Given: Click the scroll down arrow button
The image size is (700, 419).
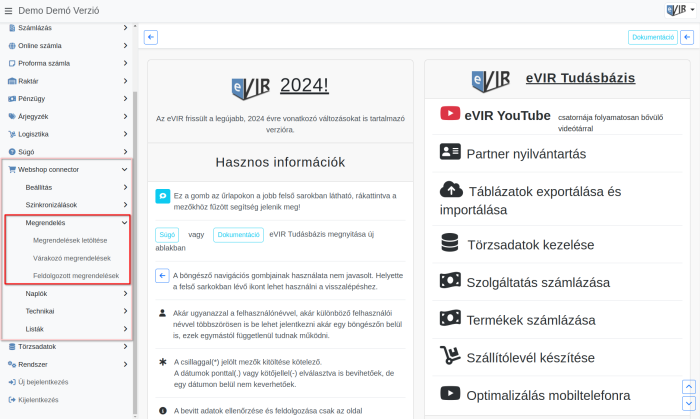Looking at the screenshot, I should click(689, 403).
